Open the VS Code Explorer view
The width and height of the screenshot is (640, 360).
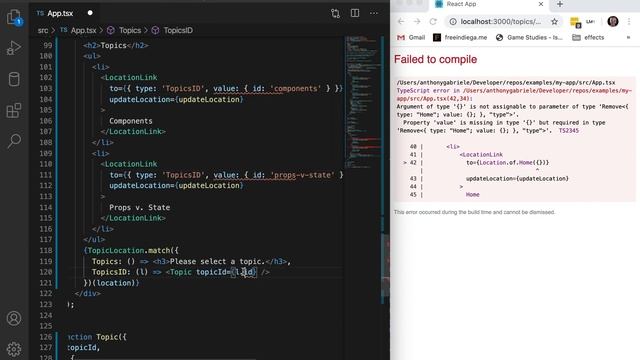[x=14, y=17]
